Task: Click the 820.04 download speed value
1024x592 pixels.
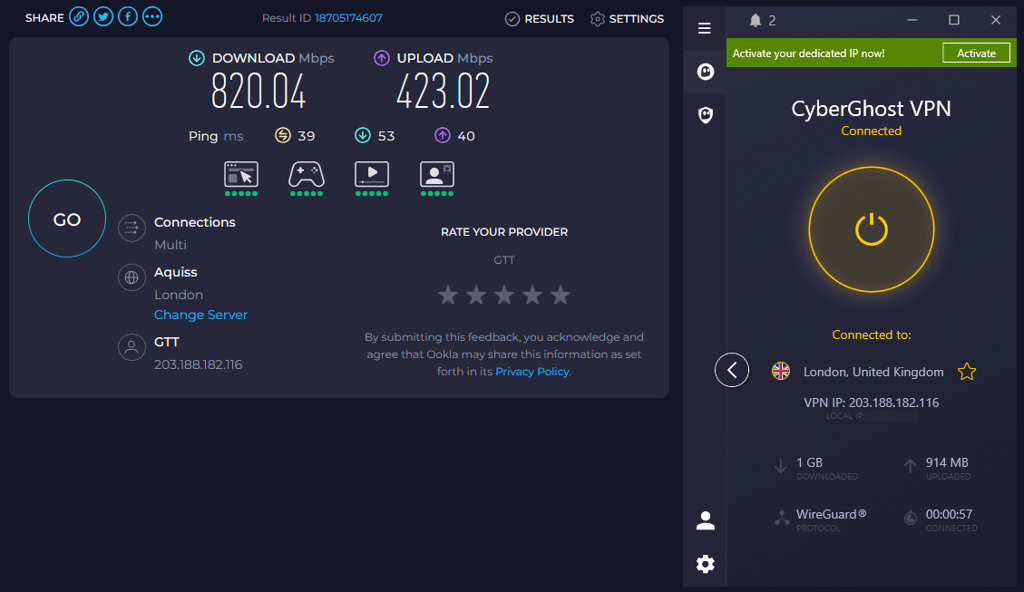Action: [259, 91]
